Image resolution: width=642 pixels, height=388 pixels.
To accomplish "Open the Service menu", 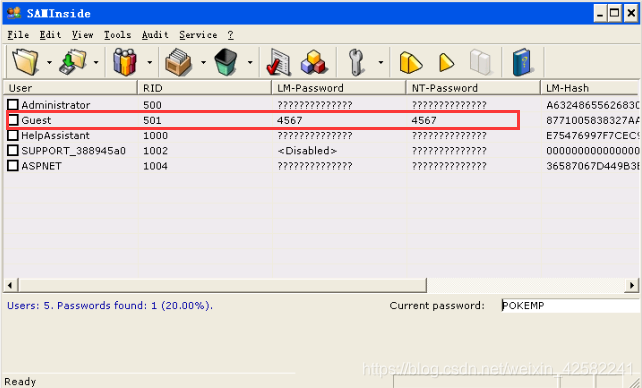I will [x=198, y=35].
